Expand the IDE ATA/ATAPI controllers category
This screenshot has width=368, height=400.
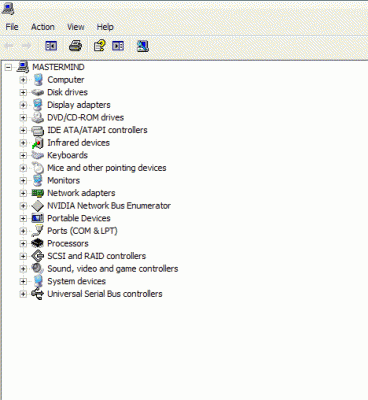[23, 130]
